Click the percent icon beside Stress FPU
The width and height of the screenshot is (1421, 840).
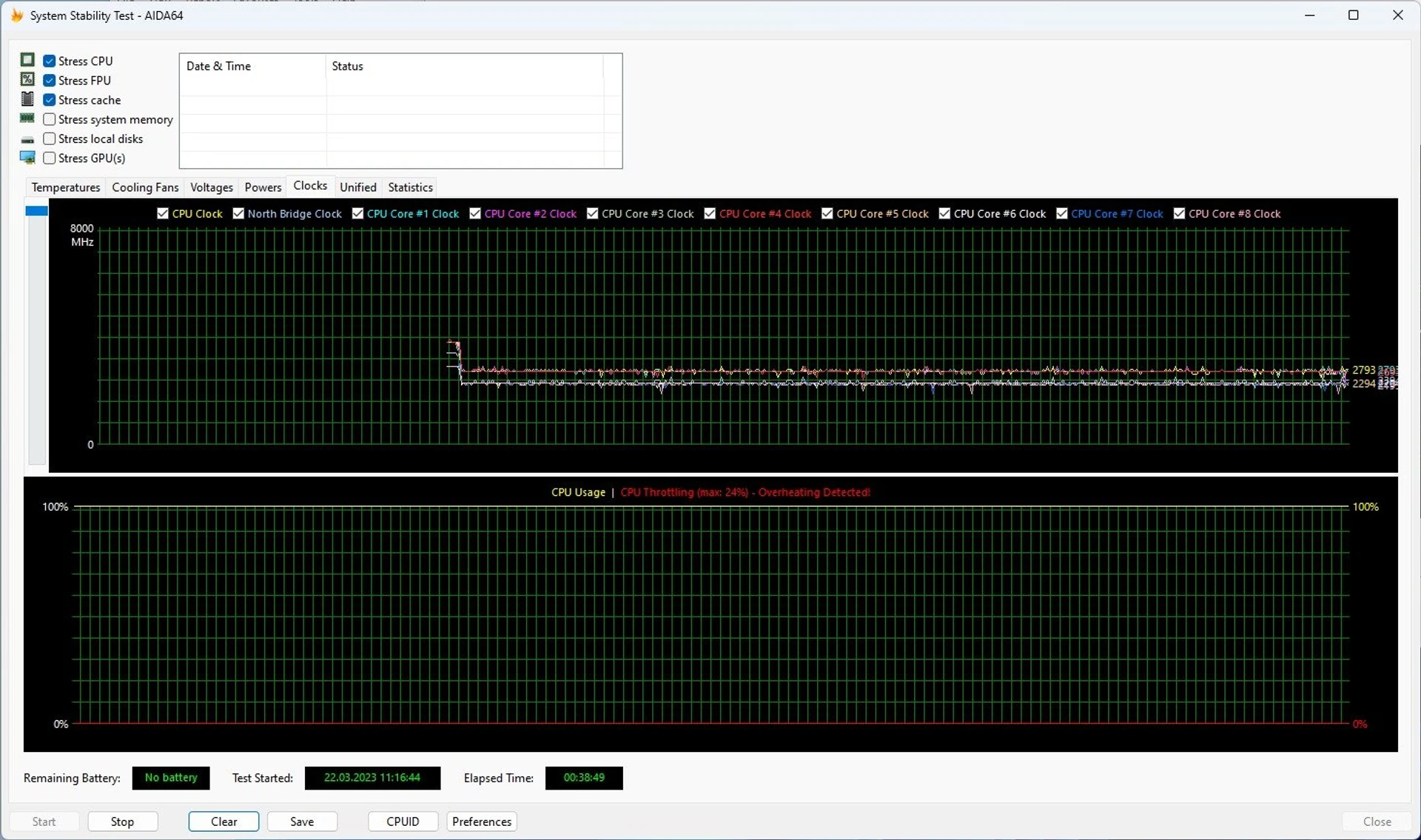[27, 79]
